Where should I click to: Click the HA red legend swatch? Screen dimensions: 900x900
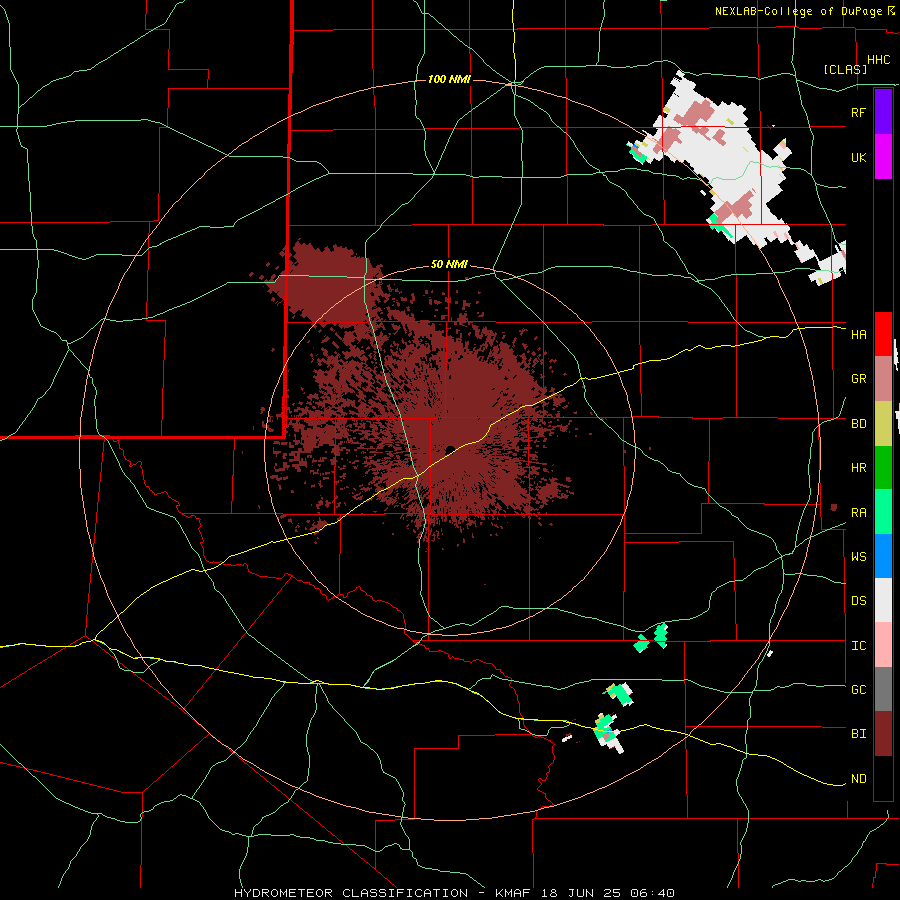click(x=883, y=334)
